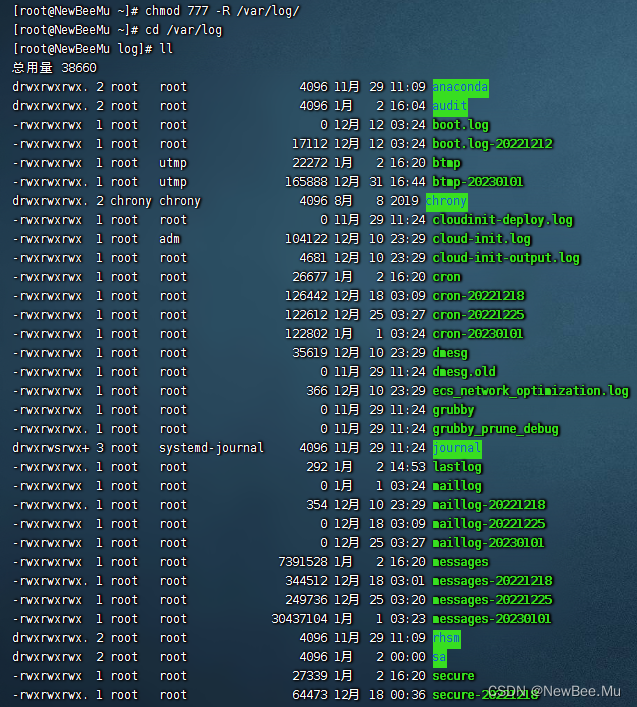Select the btmp-20230101 filename
This screenshot has width=637, height=707.
tap(478, 182)
